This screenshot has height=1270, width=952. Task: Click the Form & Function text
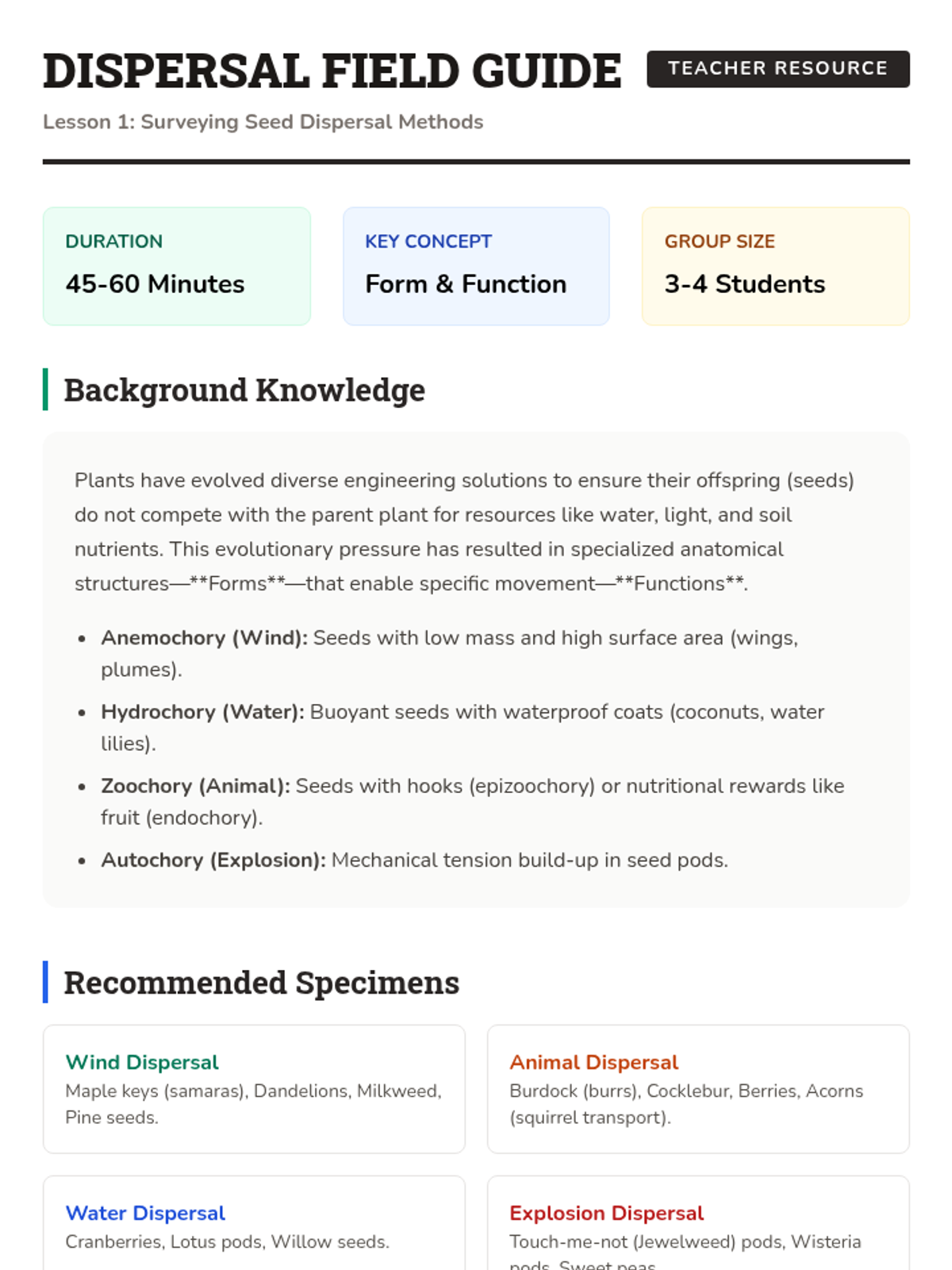tap(466, 284)
